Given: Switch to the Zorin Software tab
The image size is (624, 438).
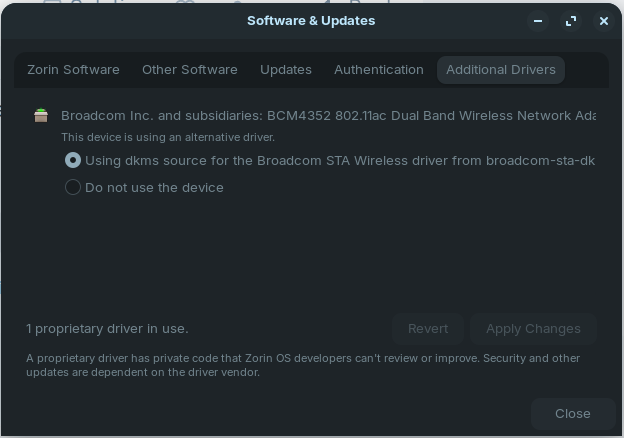Looking at the screenshot, I should [73, 70].
